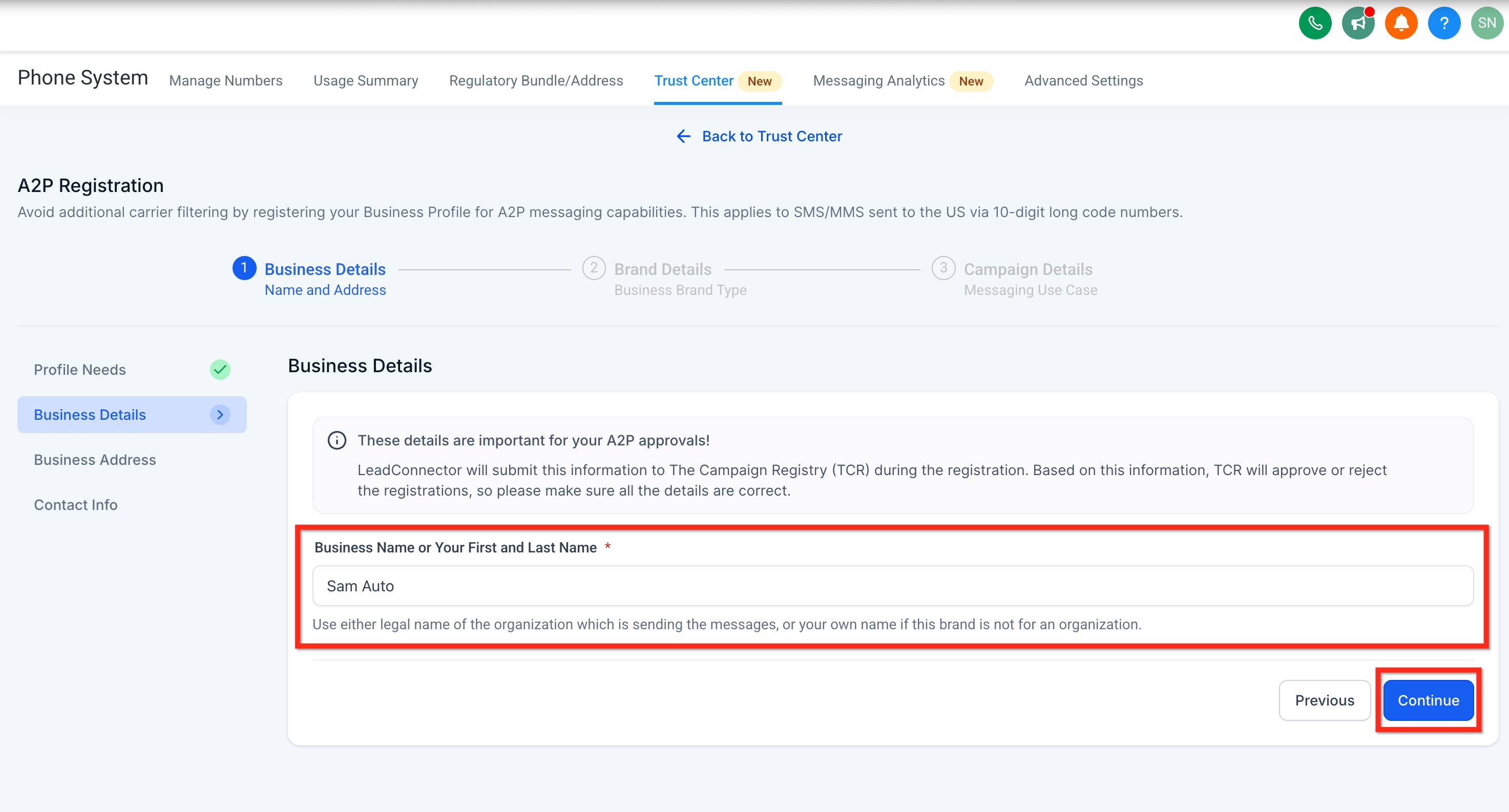
Task: Go to the Advanced Settings tab
Action: tap(1083, 81)
